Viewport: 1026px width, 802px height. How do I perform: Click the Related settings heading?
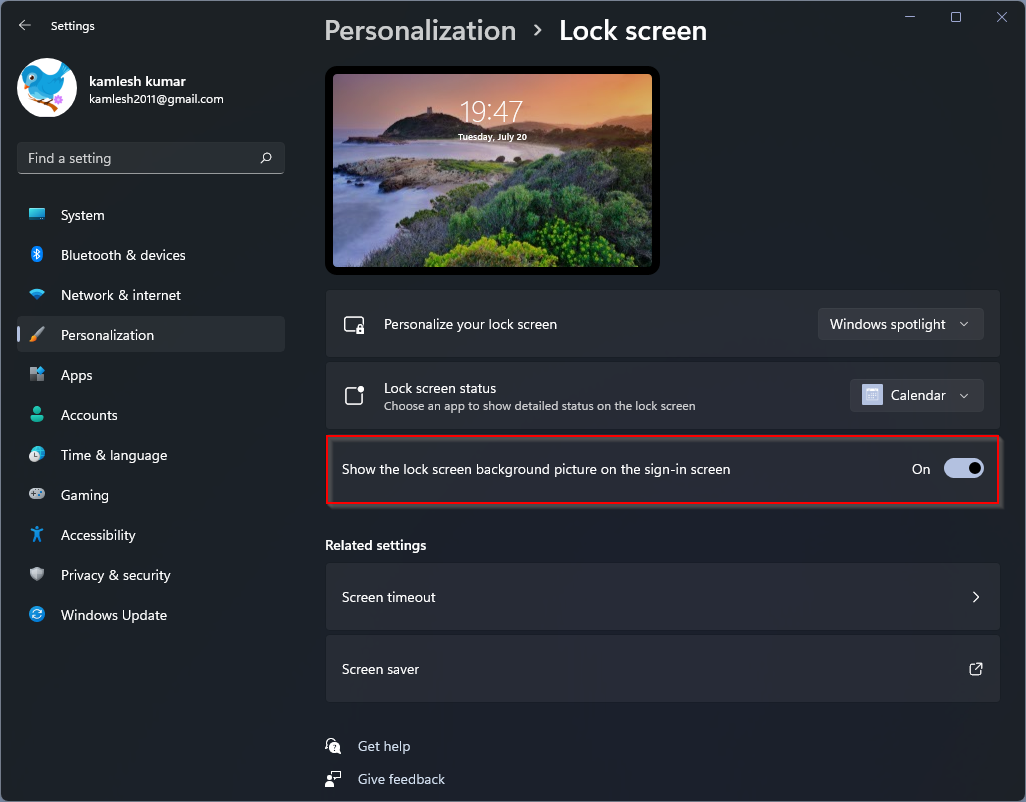pos(376,545)
